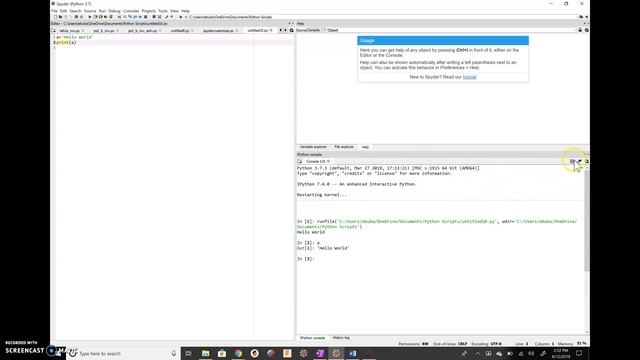Open the View menu
The width and height of the screenshot is (640, 360).
point(174,11)
